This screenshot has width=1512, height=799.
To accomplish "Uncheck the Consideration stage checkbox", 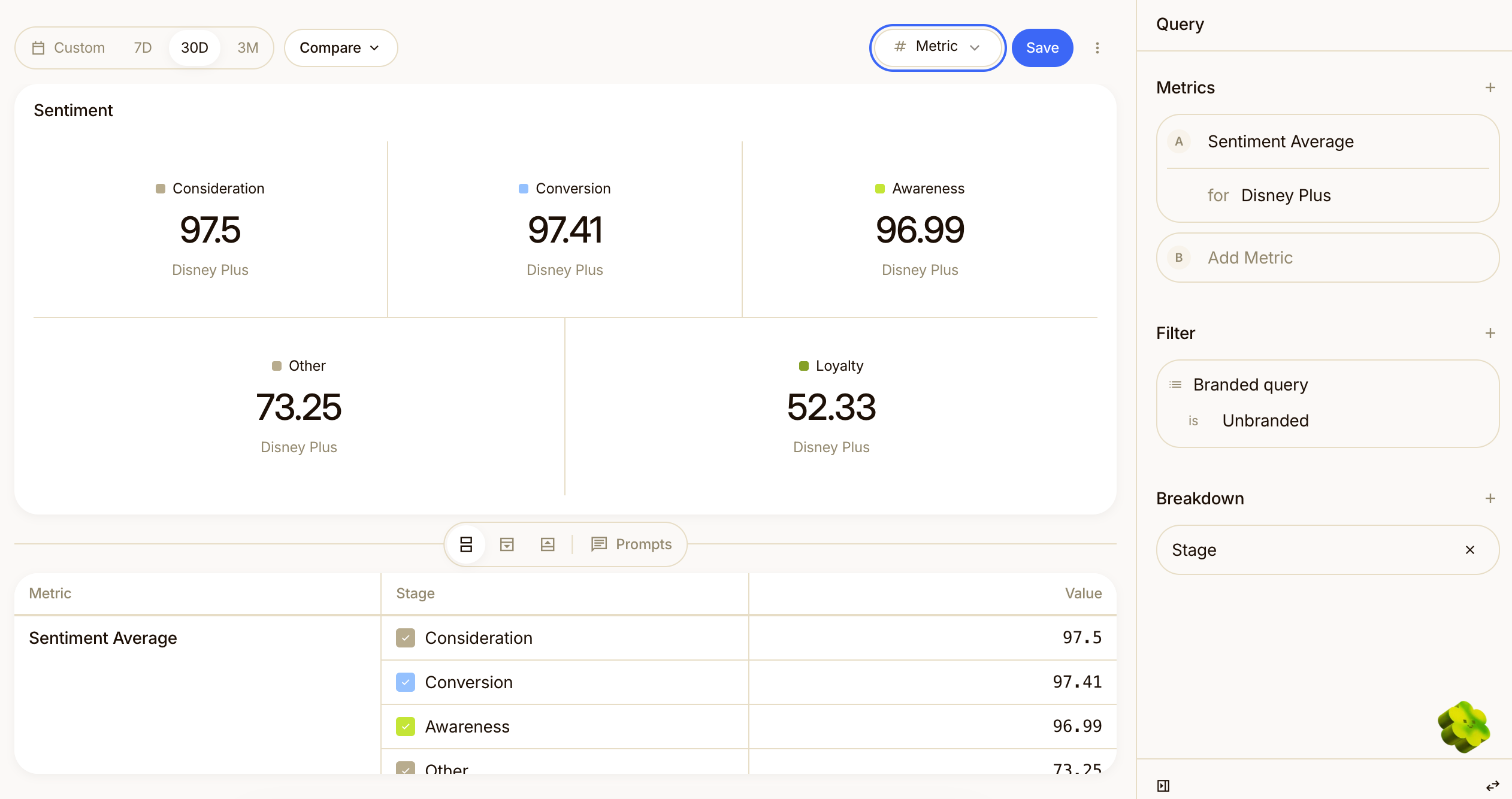I will [406, 638].
